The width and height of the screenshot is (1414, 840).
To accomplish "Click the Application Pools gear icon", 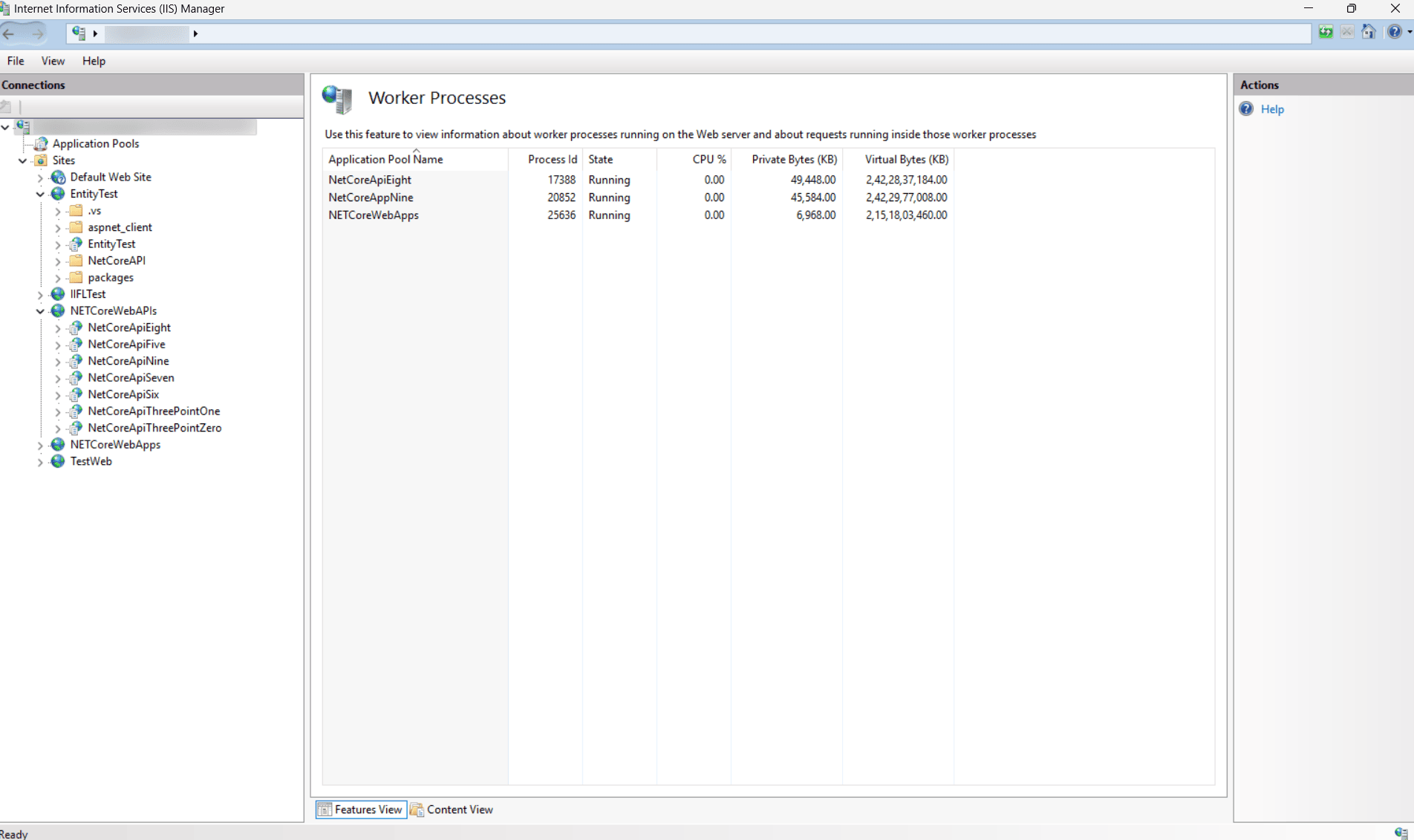I will [41, 143].
